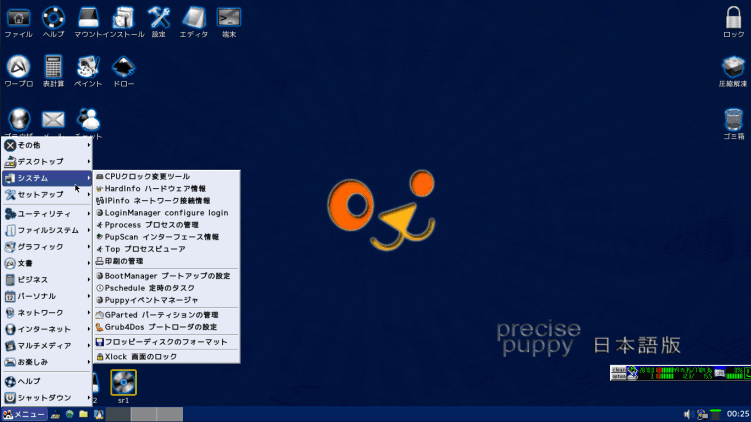
Task: Expand the インターネット submenu
Action: coord(47,329)
